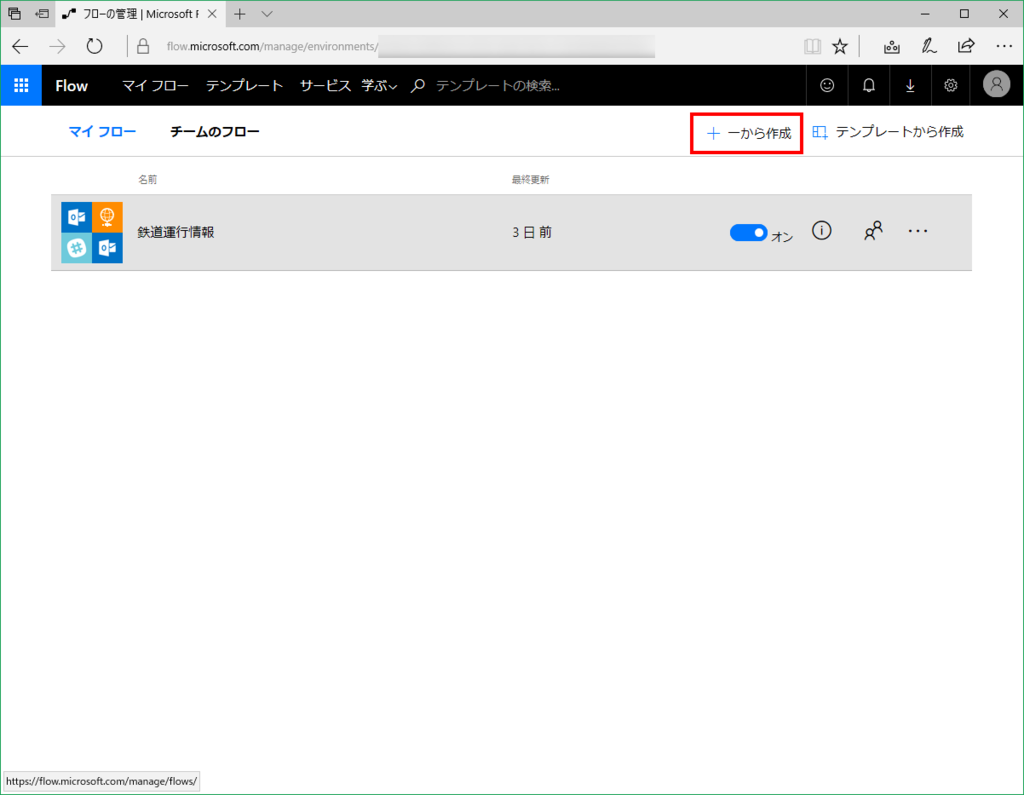The width and height of the screenshot is (1024, 795).
Task: Open テンプレート menu item
Action: tap(244, 86)
